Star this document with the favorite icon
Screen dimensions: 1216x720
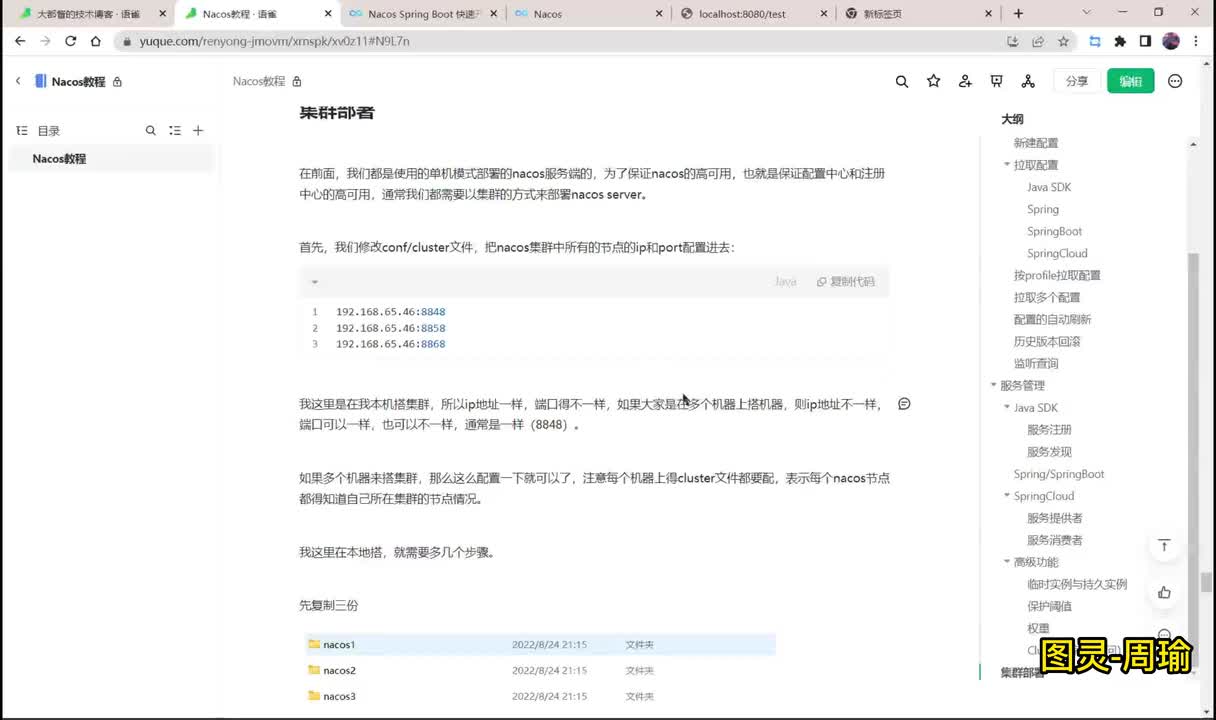pos(934,81)
